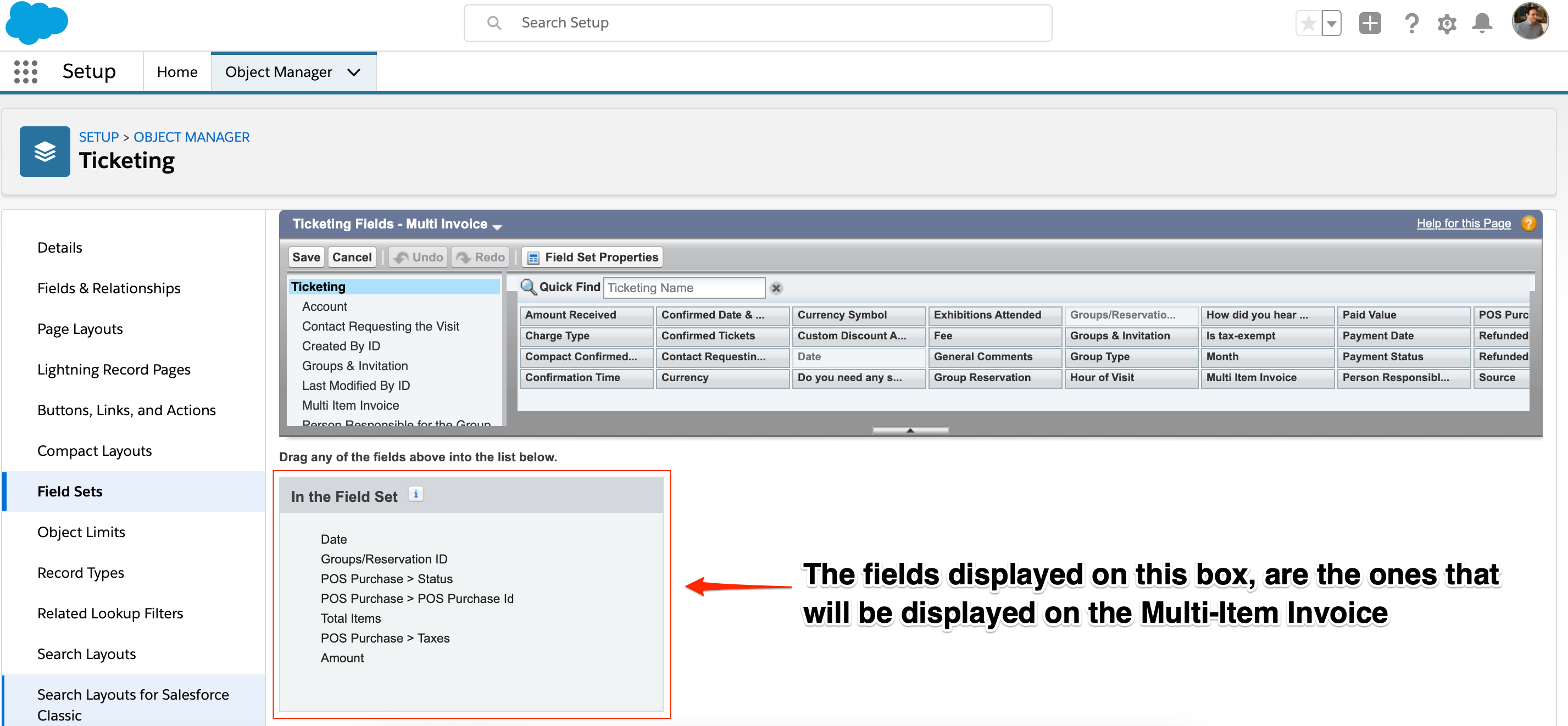
Task: Expand the Object Manager tab chevron
Action: (354, 72)
